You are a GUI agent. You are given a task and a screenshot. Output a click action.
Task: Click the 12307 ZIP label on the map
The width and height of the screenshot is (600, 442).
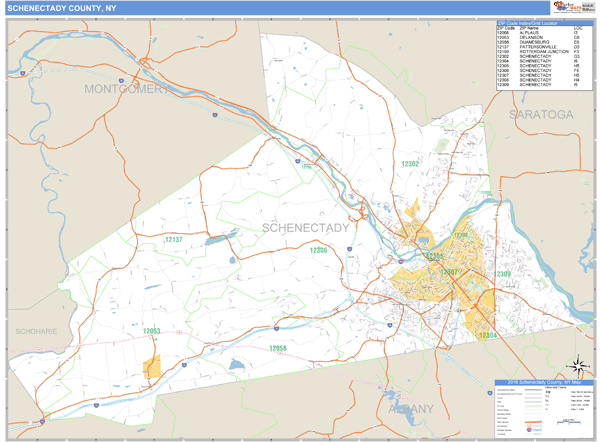click(449, 272)
